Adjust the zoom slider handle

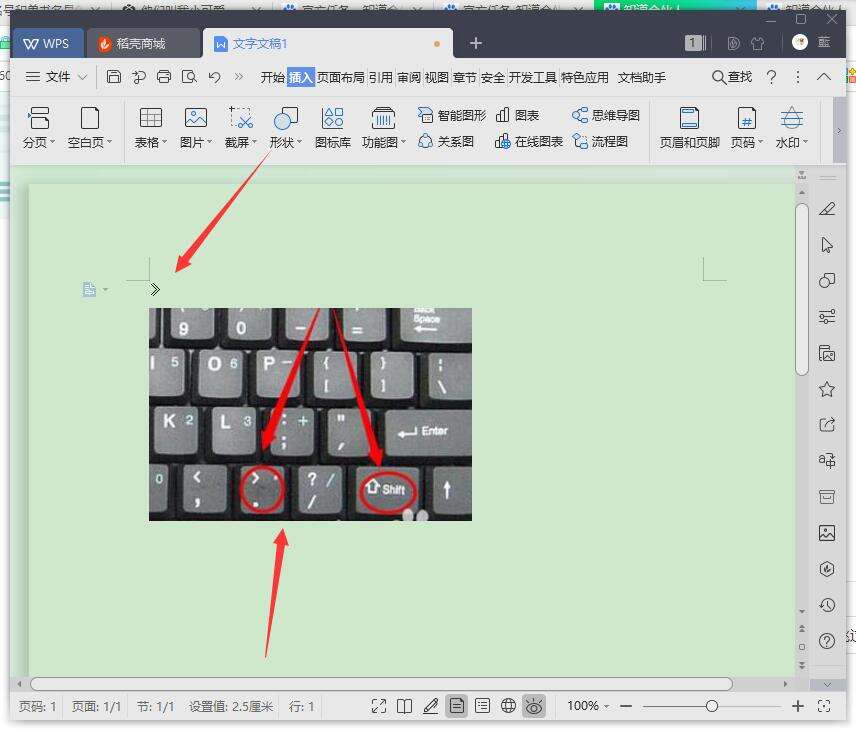711,706
